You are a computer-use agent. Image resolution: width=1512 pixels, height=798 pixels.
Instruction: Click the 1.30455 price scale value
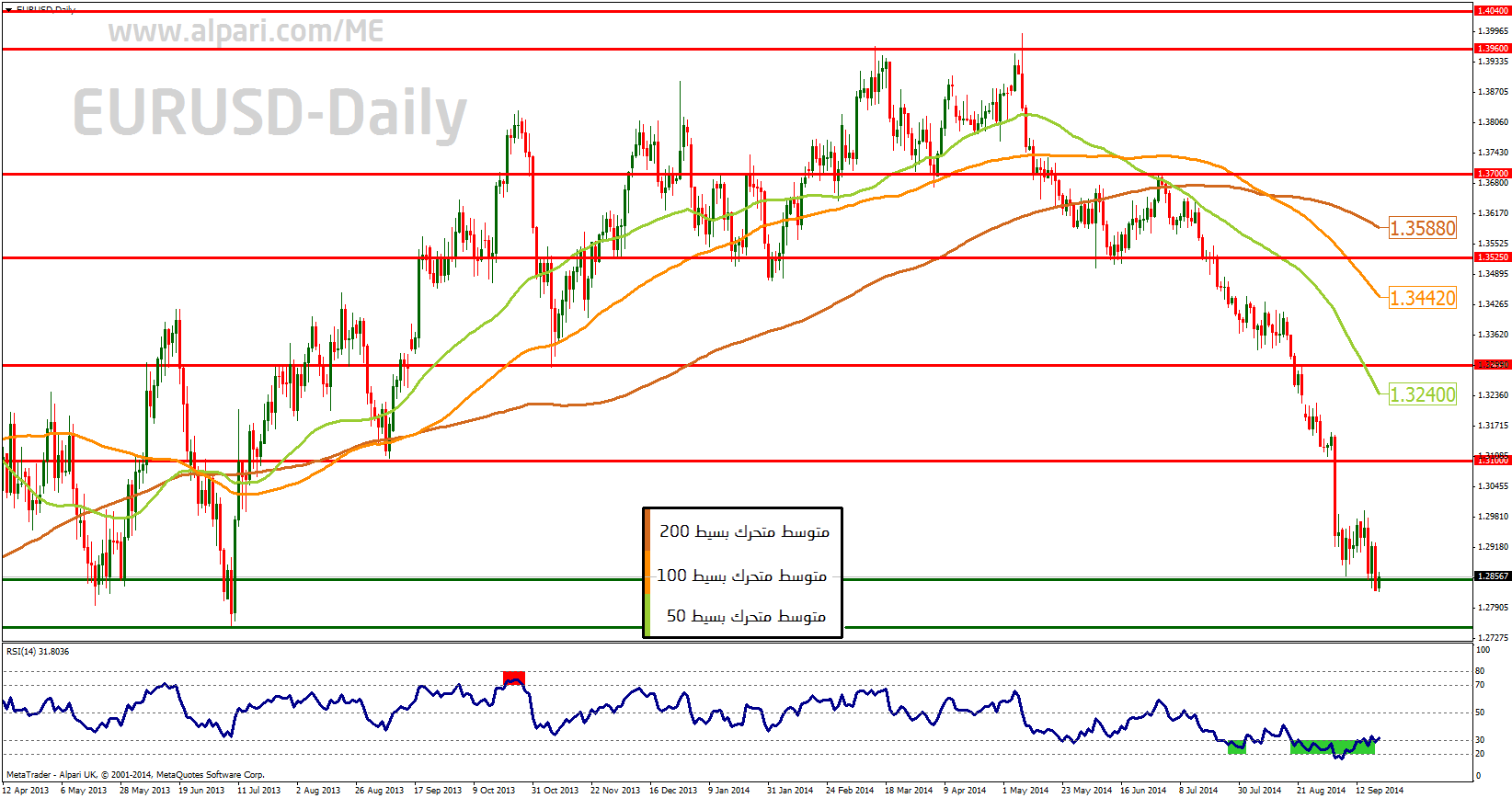tap(1493, 486)
